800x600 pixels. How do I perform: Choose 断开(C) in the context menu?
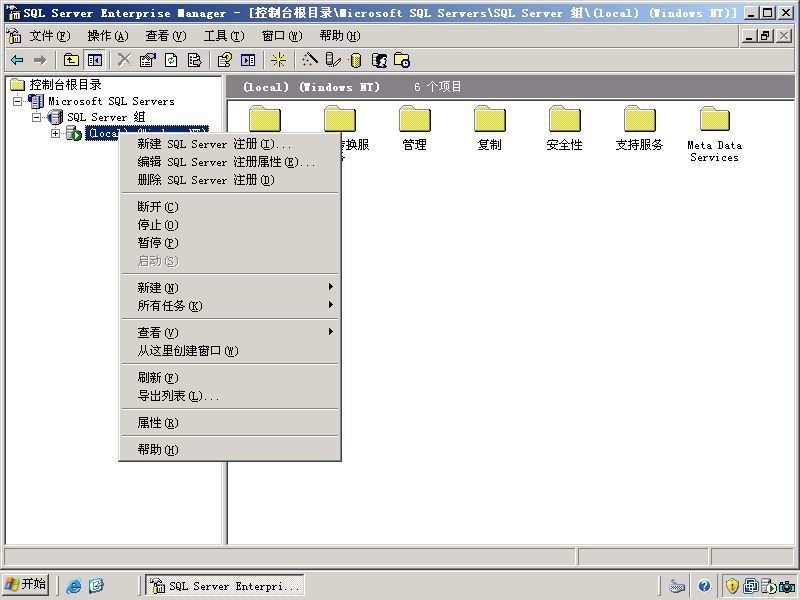click(x=230, y=207)
